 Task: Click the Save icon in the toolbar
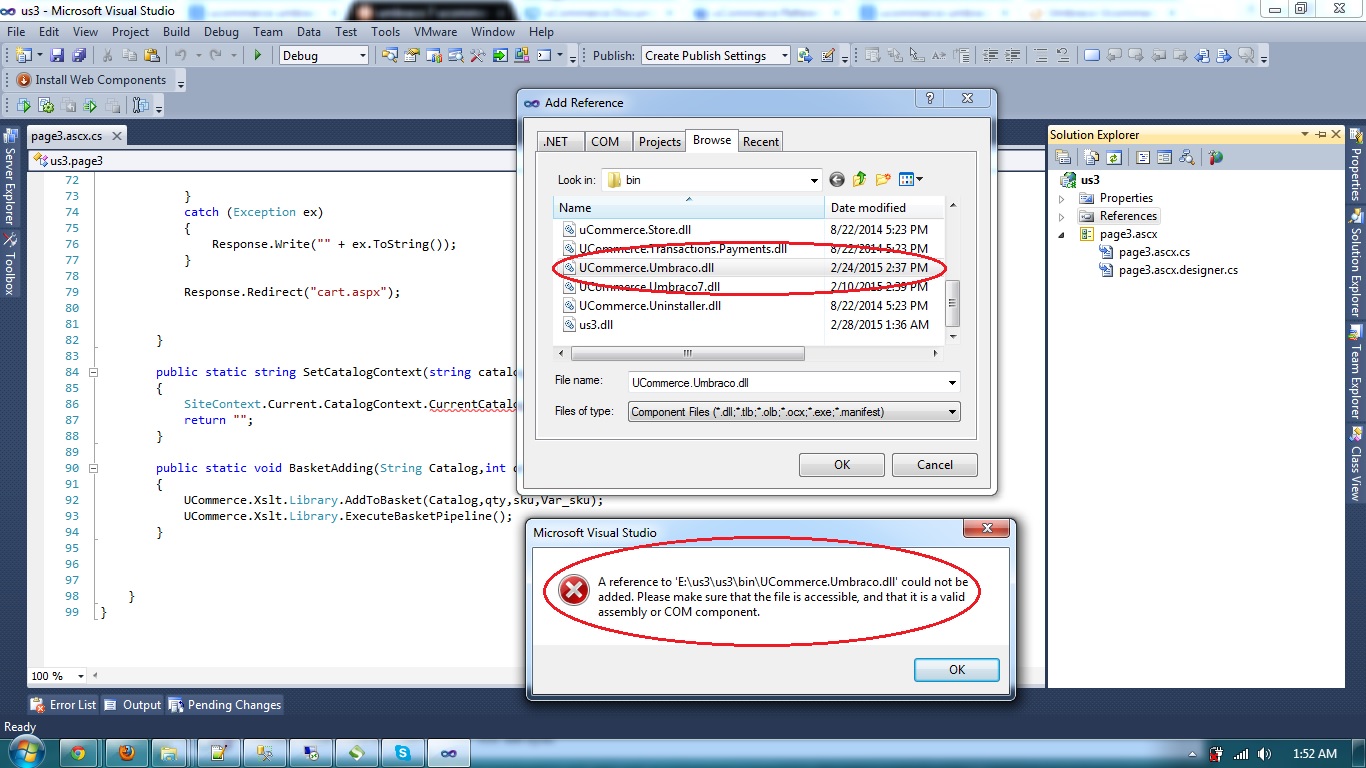57,56
